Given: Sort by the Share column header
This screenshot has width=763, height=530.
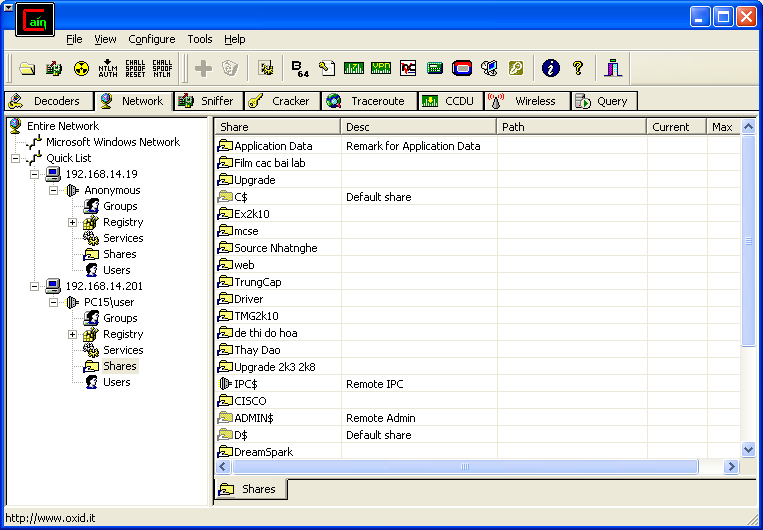Looking at the screenshot, I should (x=277, y=127).
